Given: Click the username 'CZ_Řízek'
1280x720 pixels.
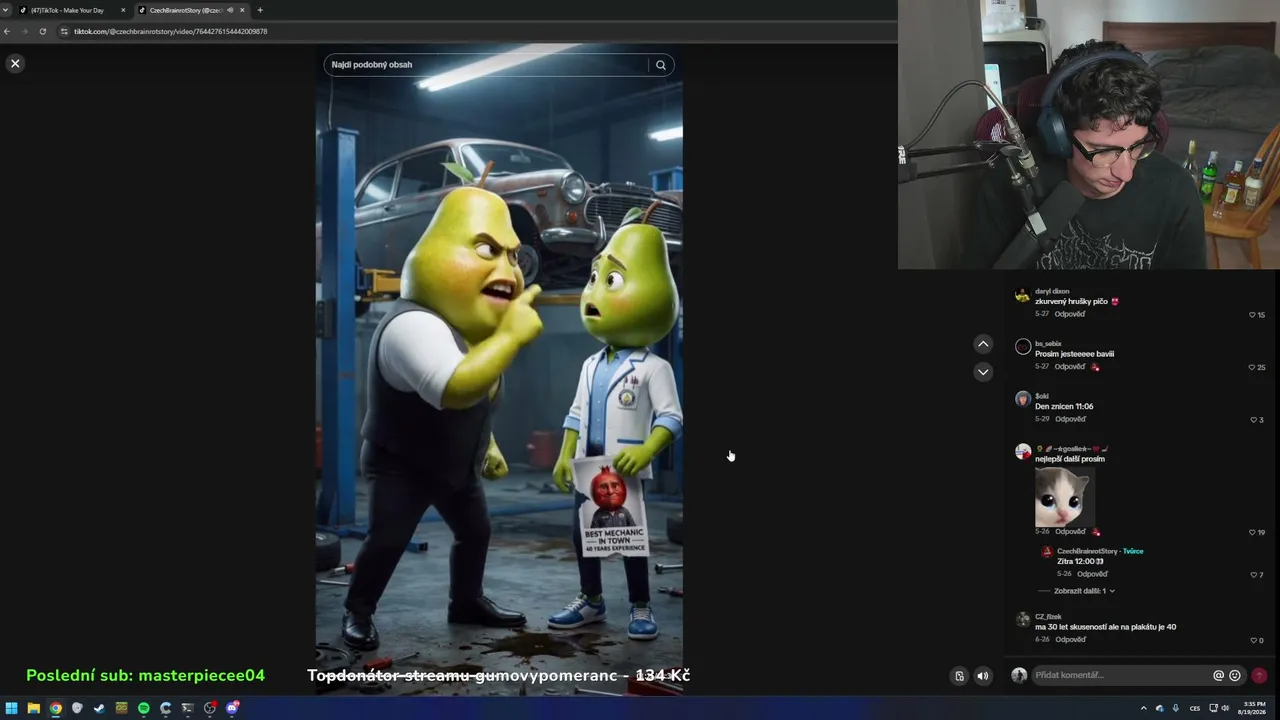Looking at the screenshot, I should coord(1048,616).
